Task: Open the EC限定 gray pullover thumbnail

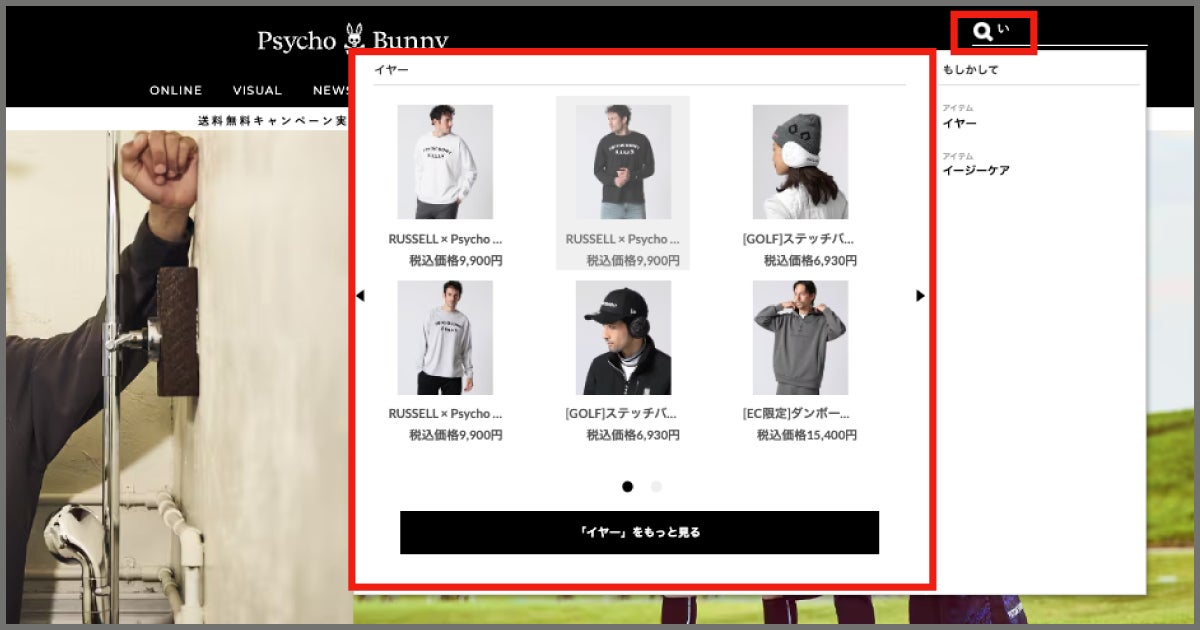Action: [x=800, y=338]
